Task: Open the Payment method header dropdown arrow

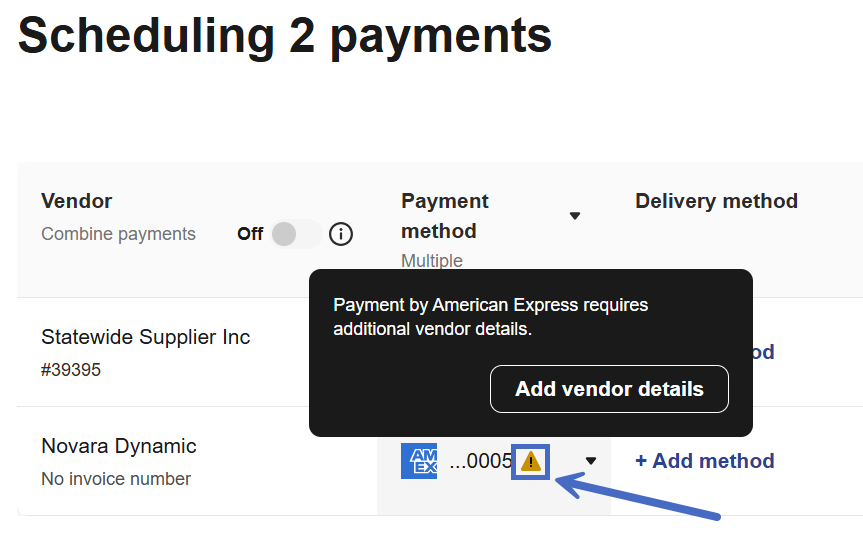Action: pos(575,216)
